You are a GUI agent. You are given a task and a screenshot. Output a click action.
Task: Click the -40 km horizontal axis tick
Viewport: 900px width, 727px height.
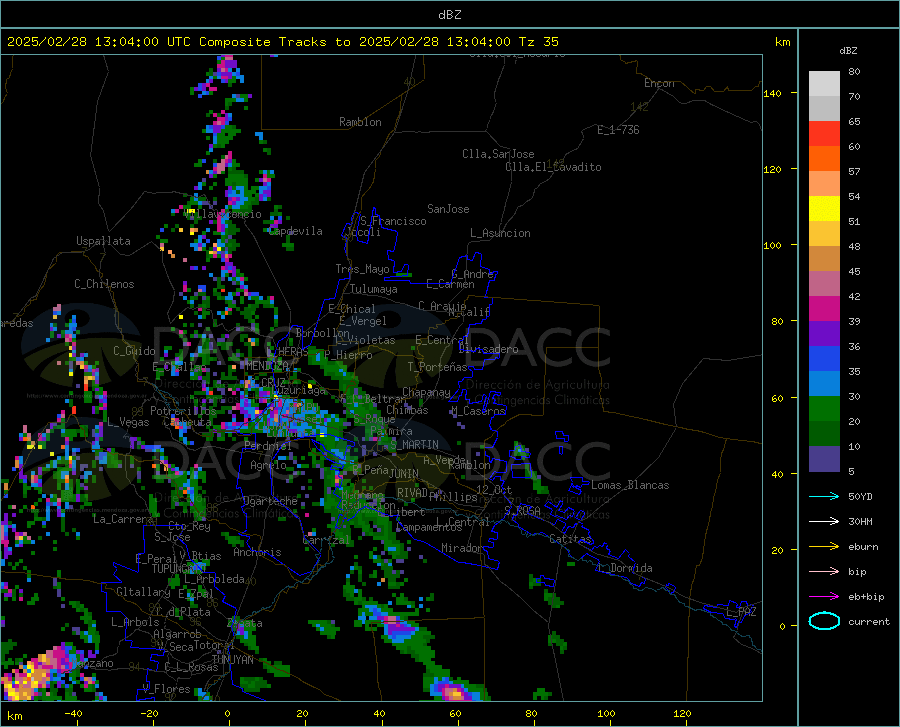(73, 714)
